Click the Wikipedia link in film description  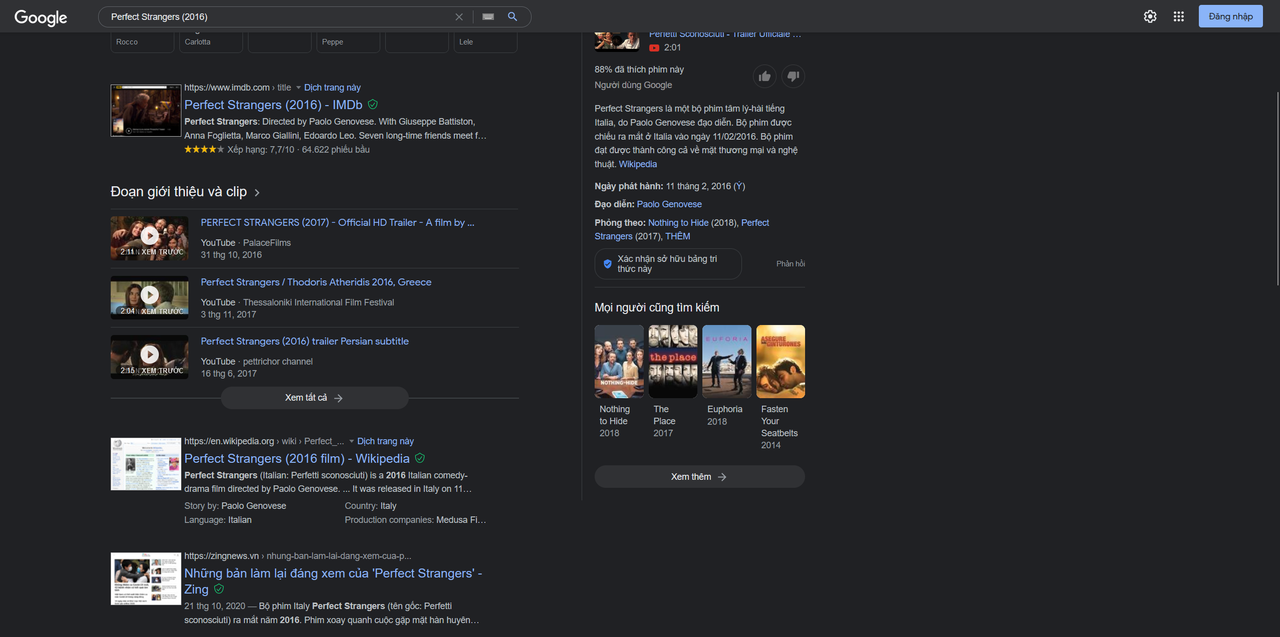point(638,164)
